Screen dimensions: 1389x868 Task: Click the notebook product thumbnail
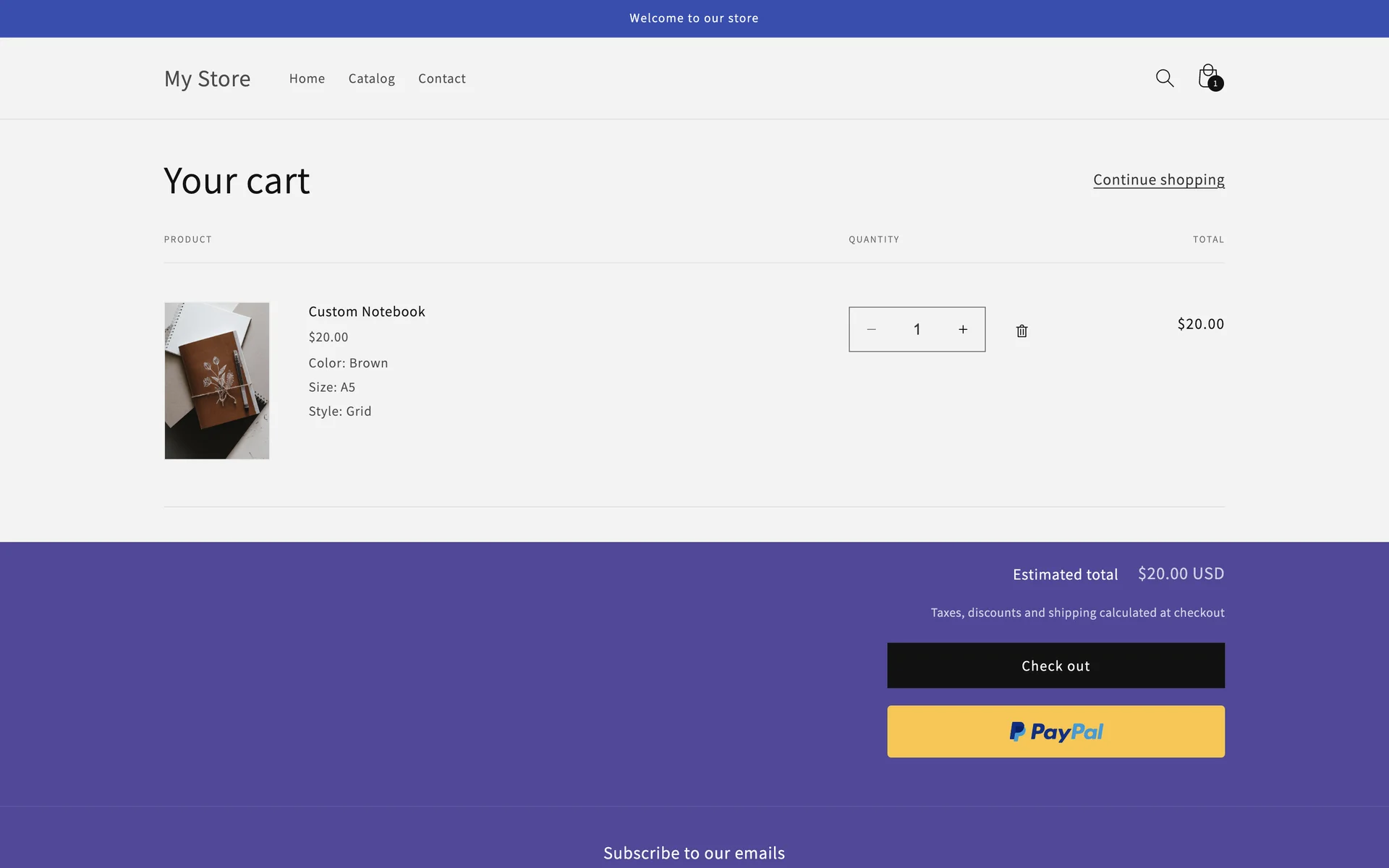(x=217, y=380)
